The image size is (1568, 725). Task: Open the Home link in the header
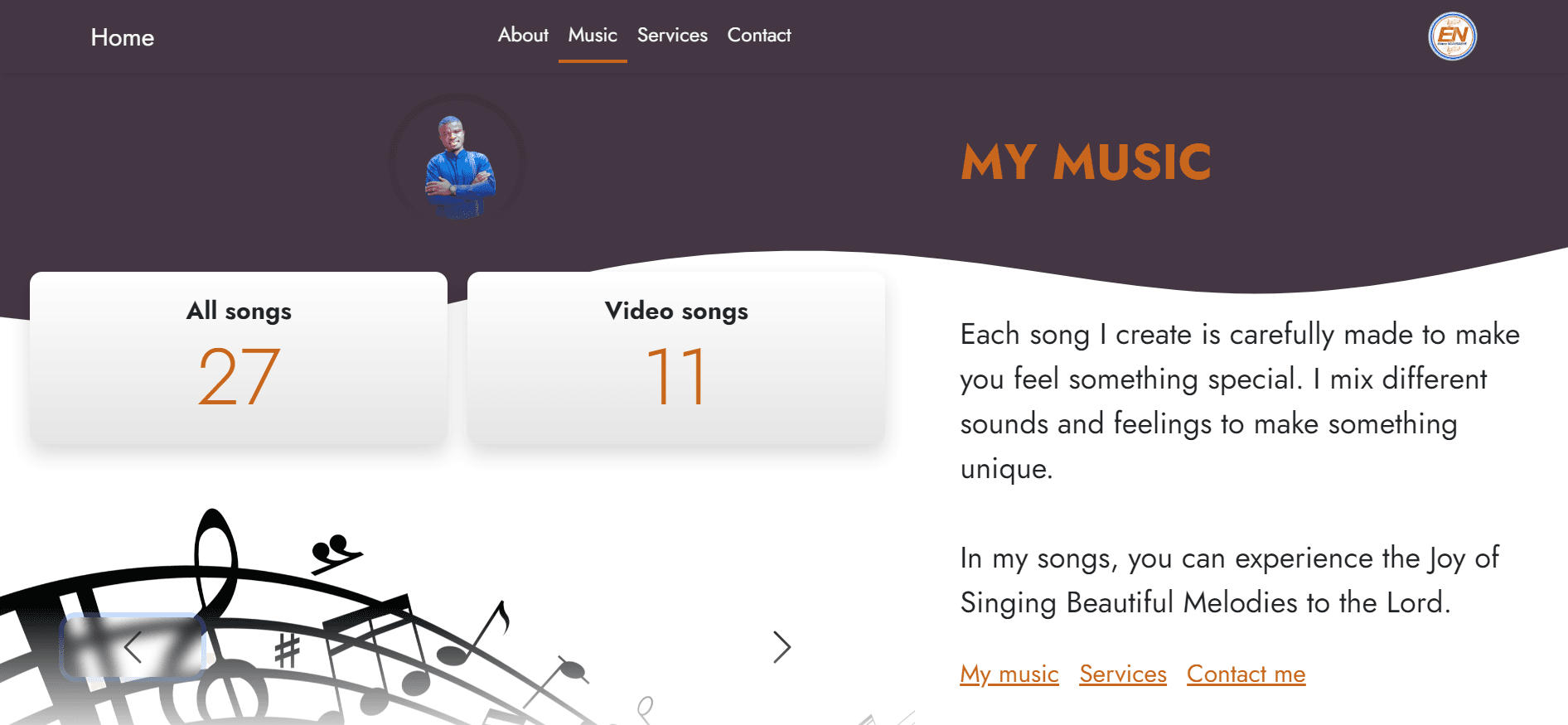123,37
